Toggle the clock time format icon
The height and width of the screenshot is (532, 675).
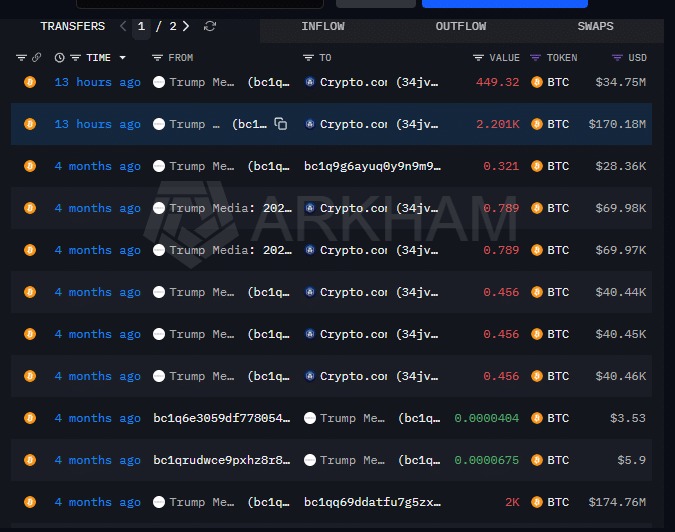click(x=59, y=58)
